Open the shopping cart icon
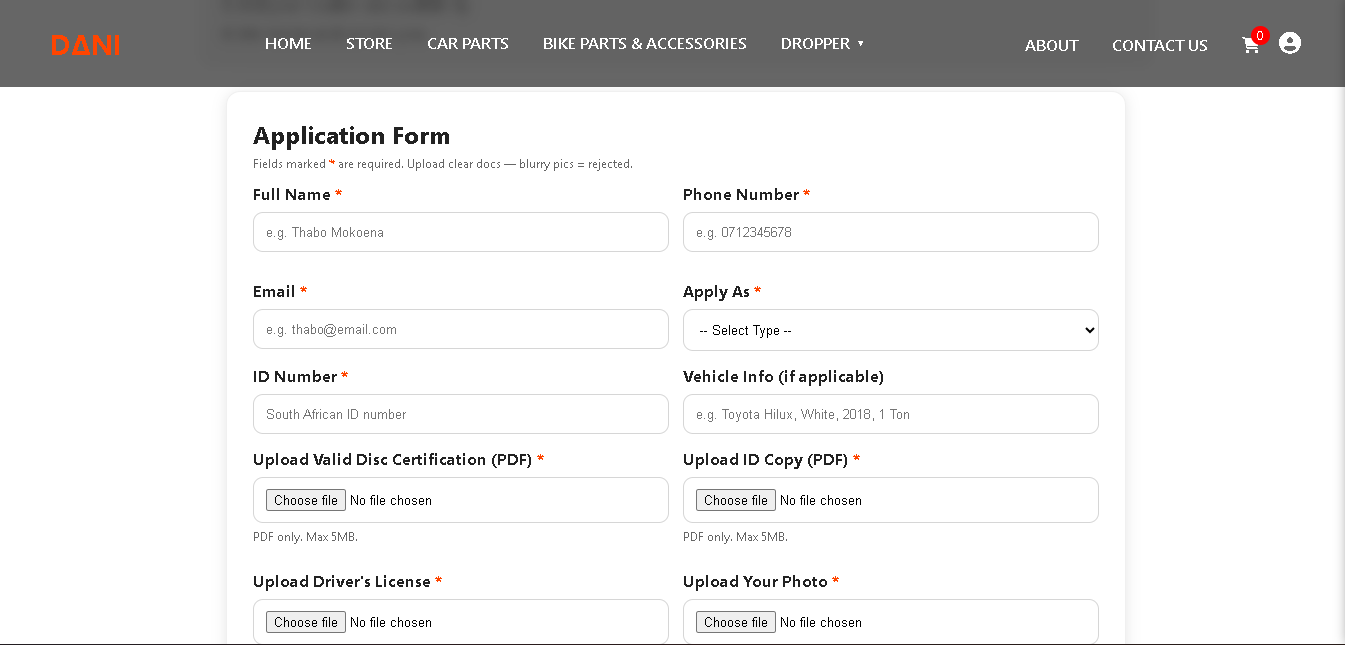This screenshot has width=1345, height=645. [x=1250, y=45]
